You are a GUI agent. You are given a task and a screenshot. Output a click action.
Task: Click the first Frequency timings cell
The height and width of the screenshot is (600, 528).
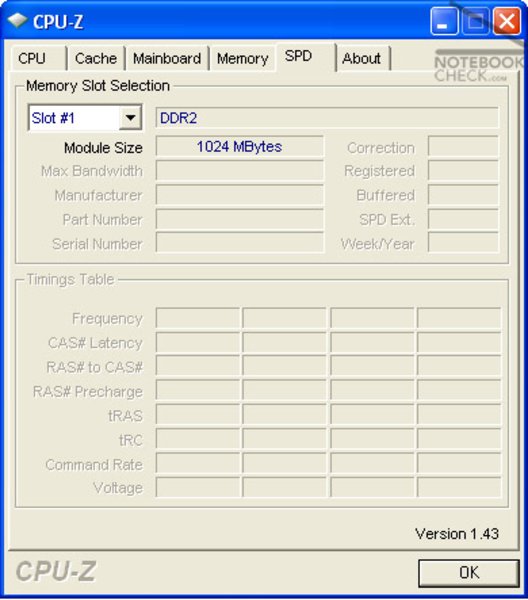(x=198, y=318)
